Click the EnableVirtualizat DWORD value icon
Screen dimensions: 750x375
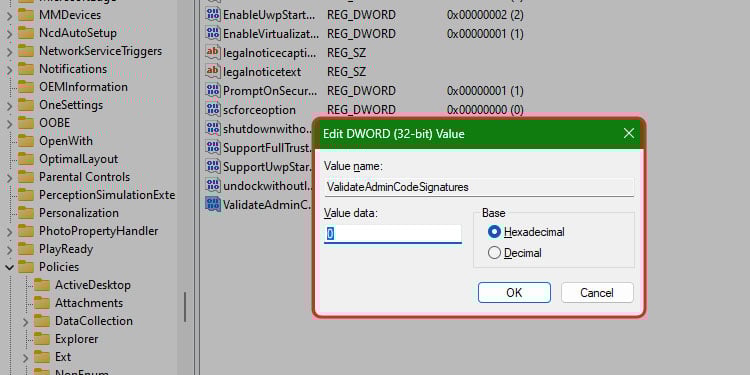[212, 33]
